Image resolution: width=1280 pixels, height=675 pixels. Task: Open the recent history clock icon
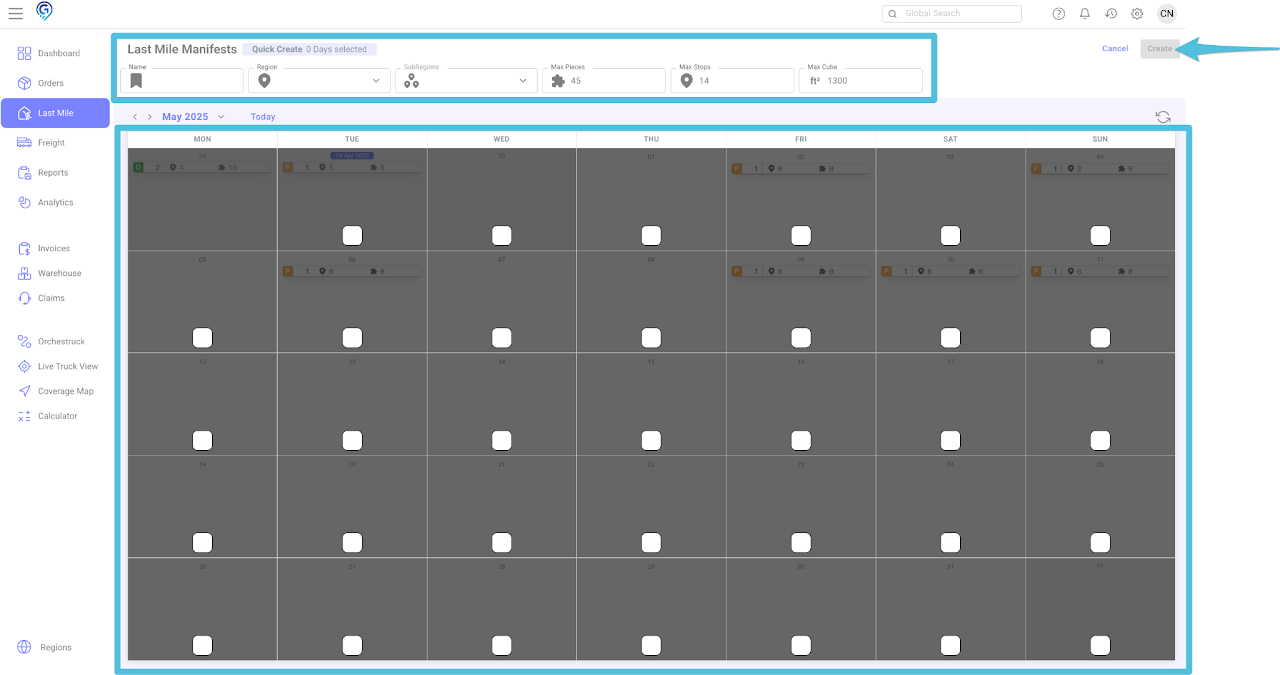coord(1111,14)
